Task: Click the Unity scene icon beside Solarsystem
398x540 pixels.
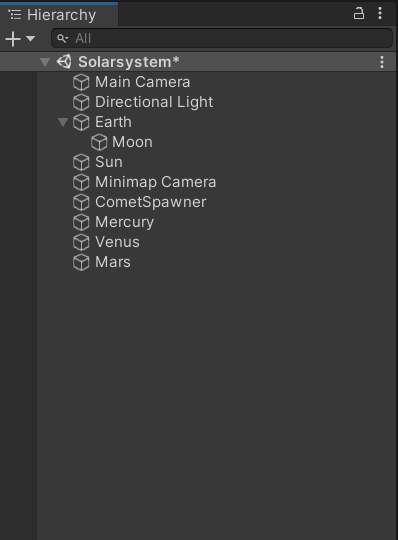Action: [x=64, y=62]
